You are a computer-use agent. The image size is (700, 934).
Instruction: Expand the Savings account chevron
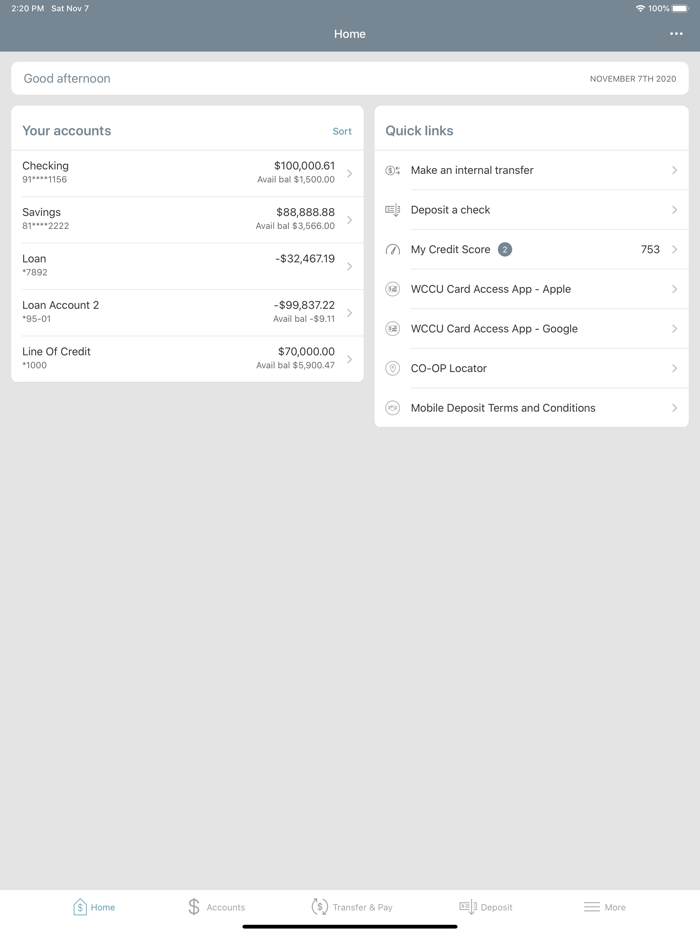click(349, 220)
